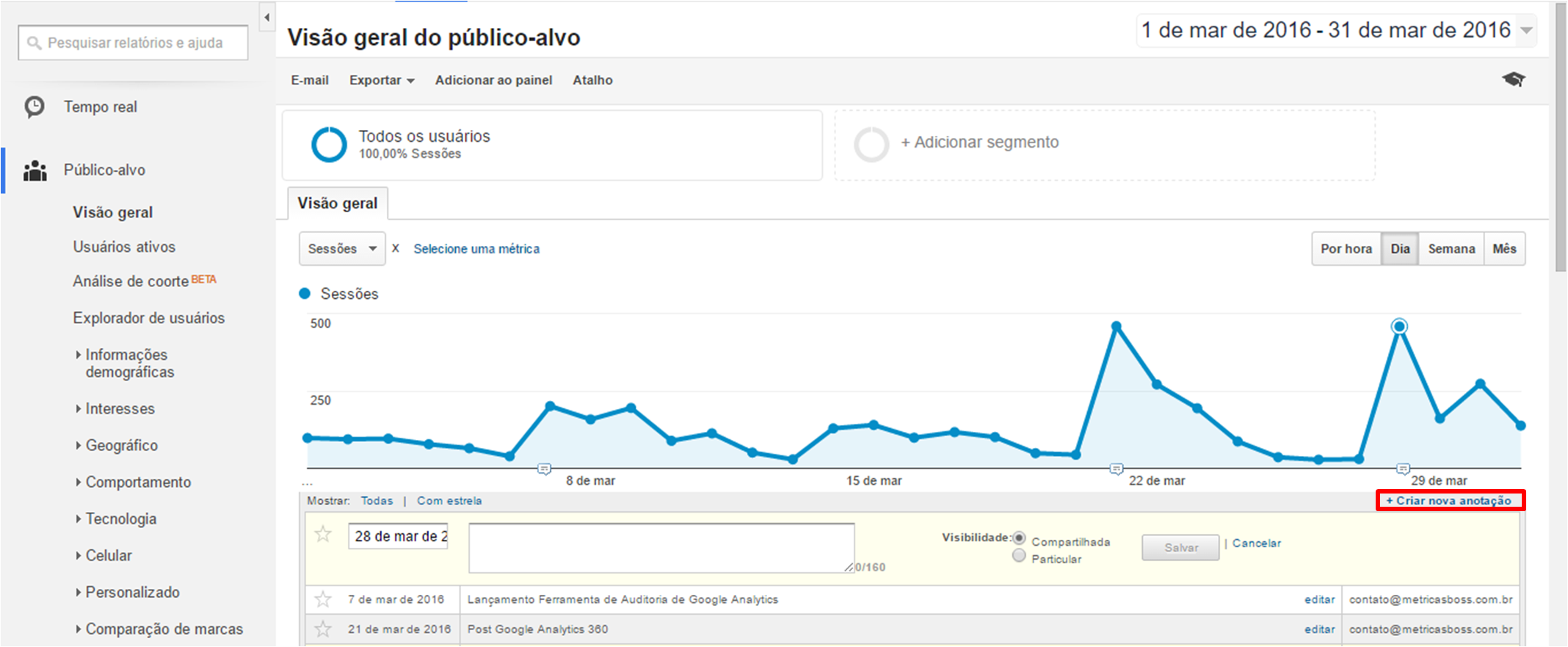Screen dimensions: 1568x647
Task: Collapse the left sidebar with arrow icon
Action: 267,17
